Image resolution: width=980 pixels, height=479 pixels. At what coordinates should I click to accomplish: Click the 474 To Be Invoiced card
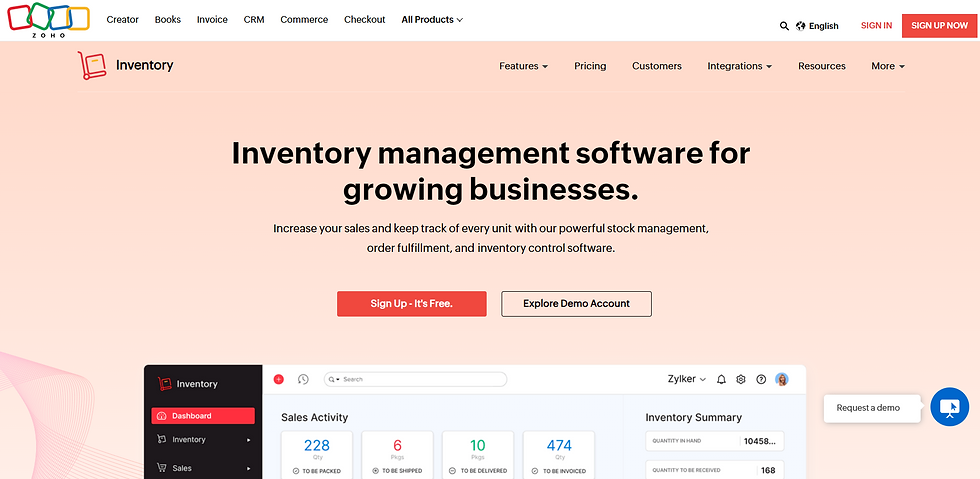(559, 455)
